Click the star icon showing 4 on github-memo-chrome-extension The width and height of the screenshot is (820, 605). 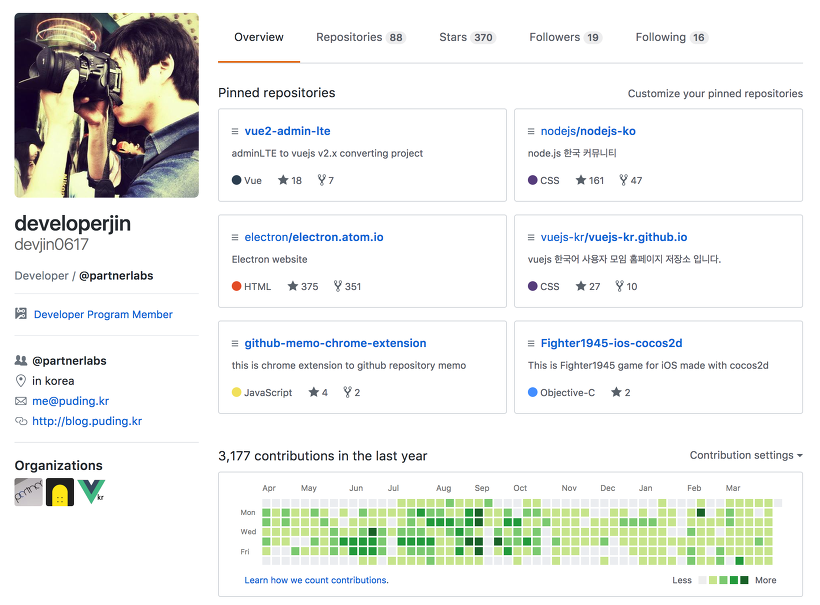tap(314, 392)
